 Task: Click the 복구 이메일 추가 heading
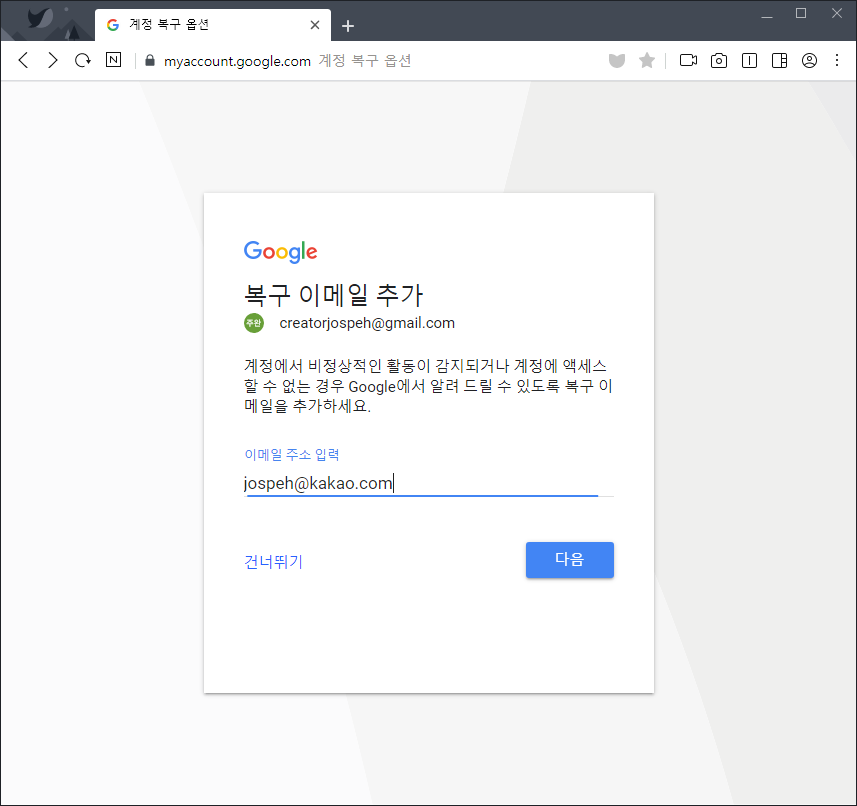pos(333,295)
